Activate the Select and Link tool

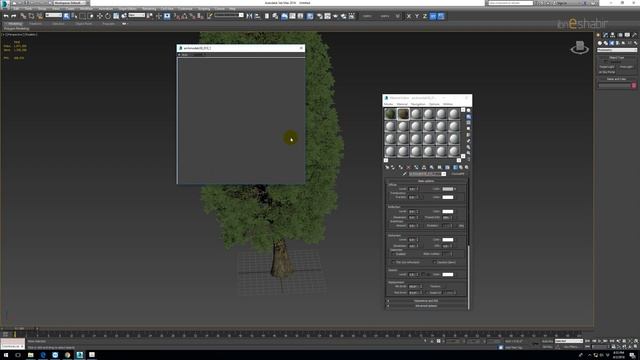point(23,16)
